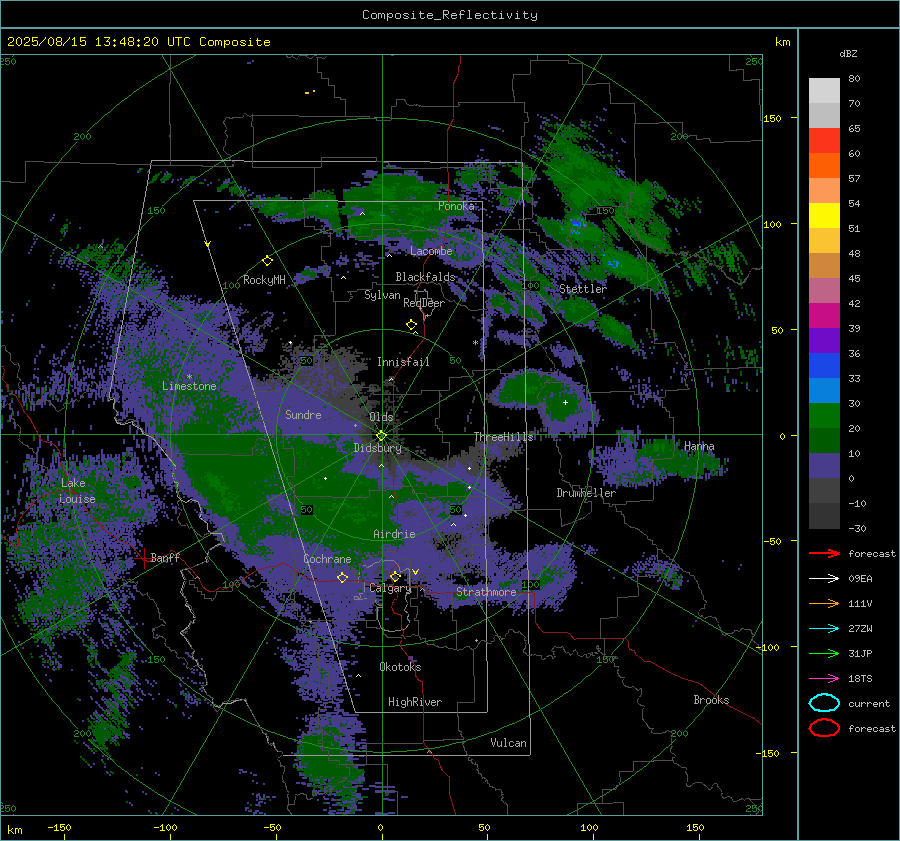Screen dimensions: 900x841
Task: Click the ThreeHills label
Action: coord(503,437)
